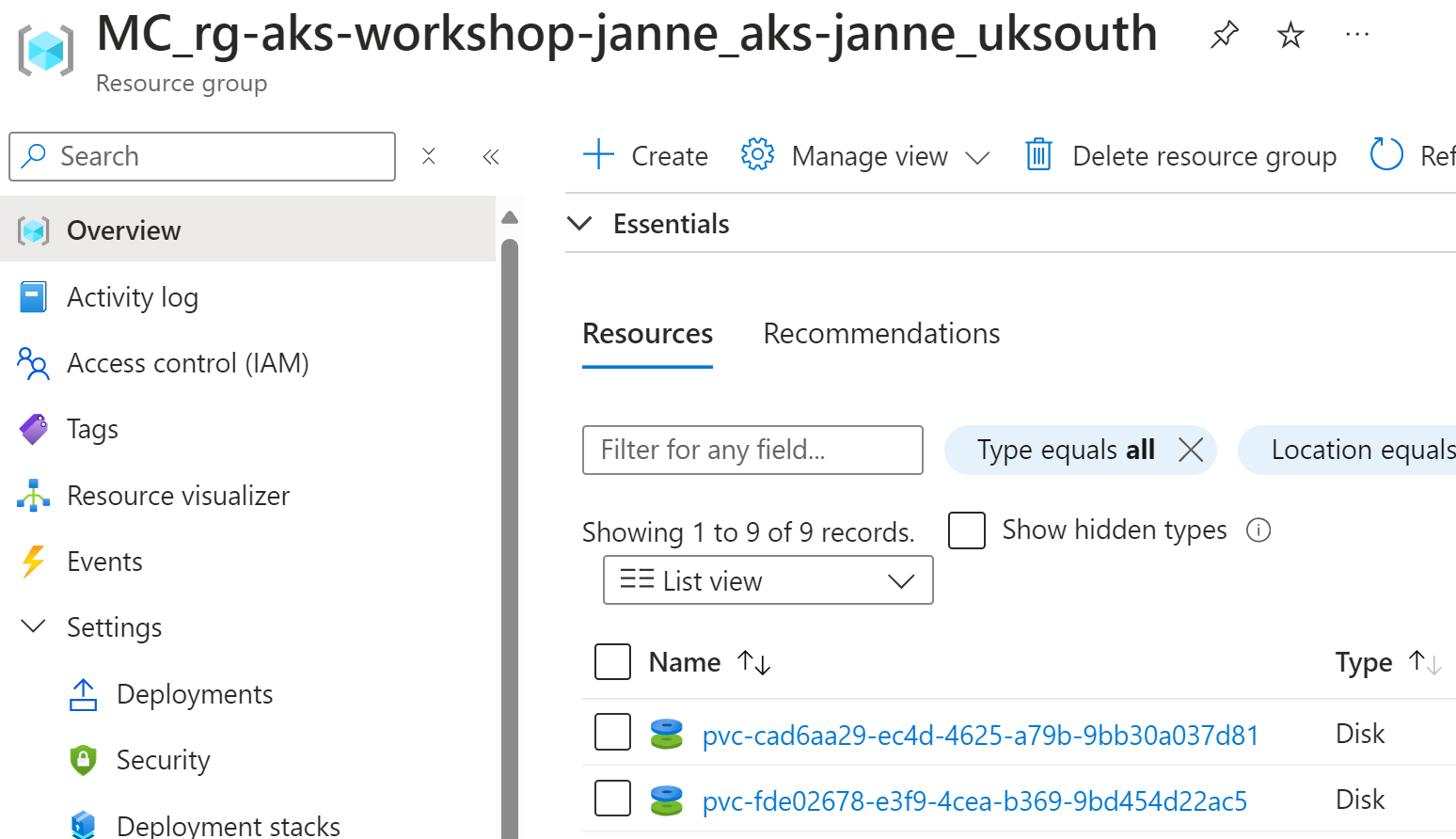Screen dimensions: 1456x839
Task: Select checkbox for pvc-cad6aa29 disk row
Action: coord(612,732)
